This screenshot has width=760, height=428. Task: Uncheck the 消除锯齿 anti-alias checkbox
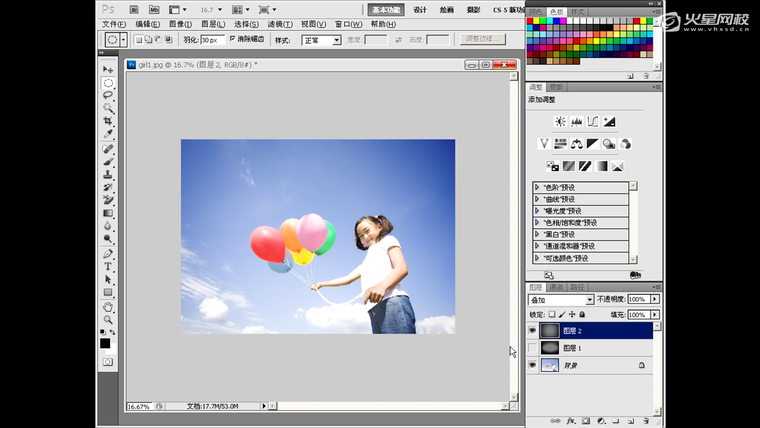[x=233, y=39]
